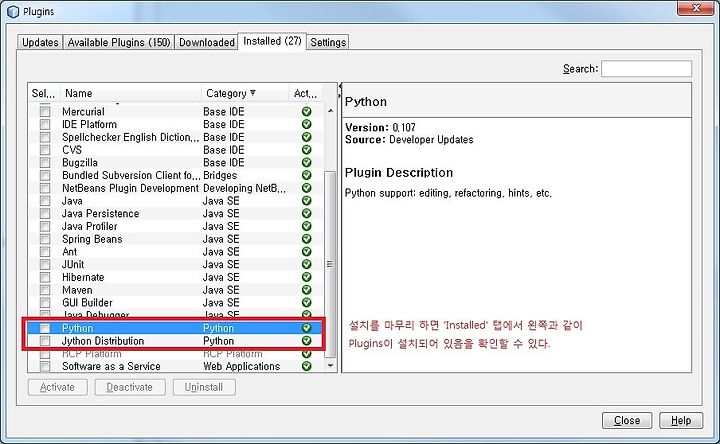Click the active status icon for Bugzilla
The image size is (720, 444).
307,163
